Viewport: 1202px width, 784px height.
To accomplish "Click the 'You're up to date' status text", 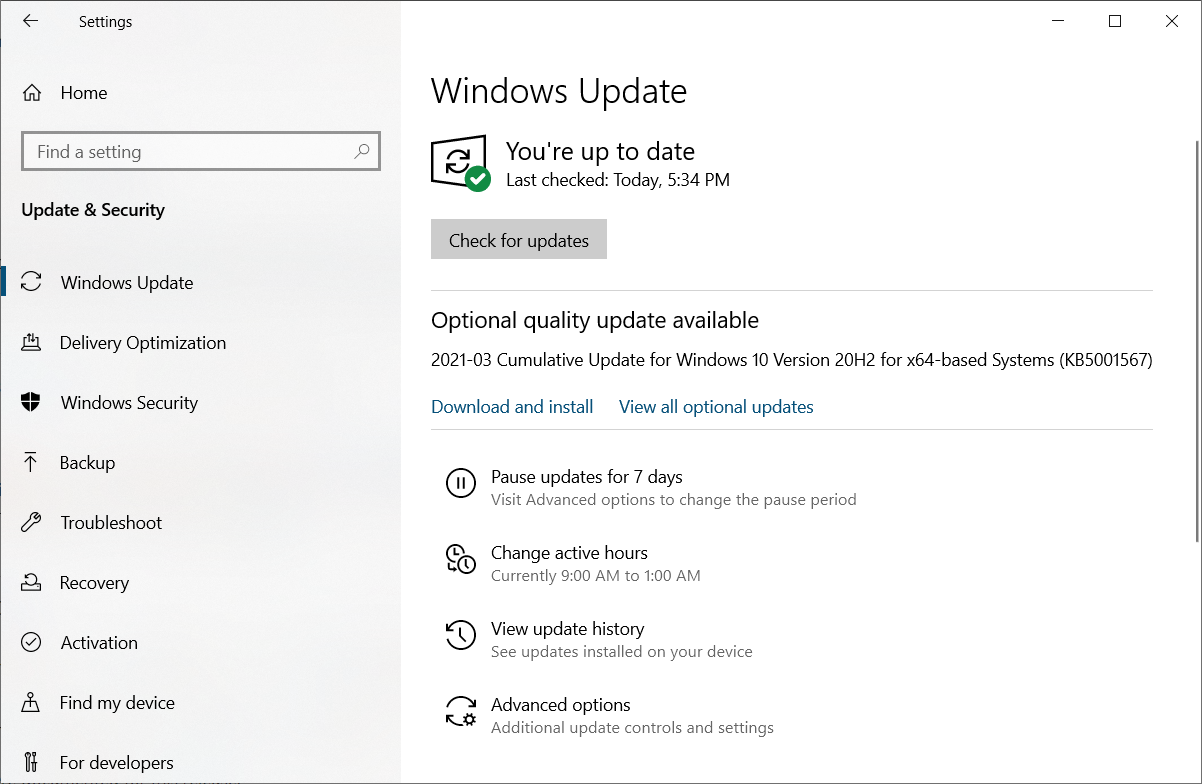I will pos(600,151).
